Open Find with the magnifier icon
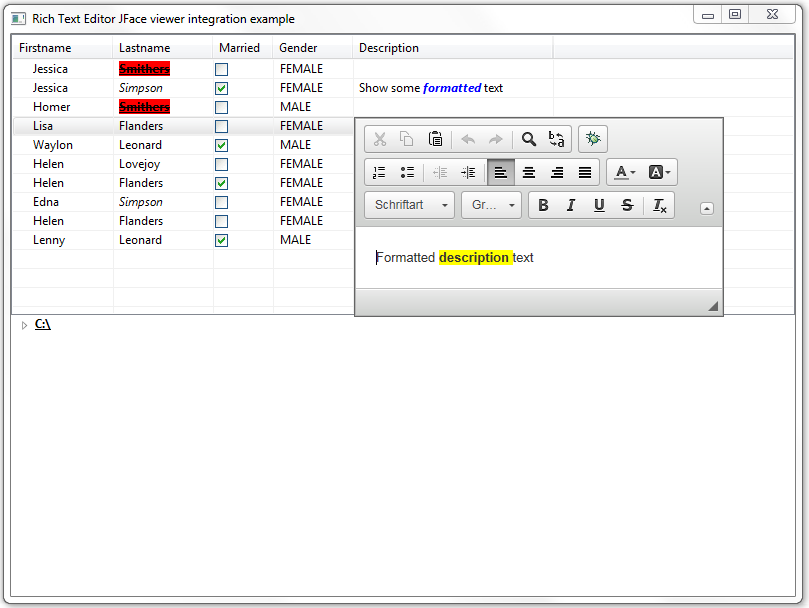 tap(529, 139)
